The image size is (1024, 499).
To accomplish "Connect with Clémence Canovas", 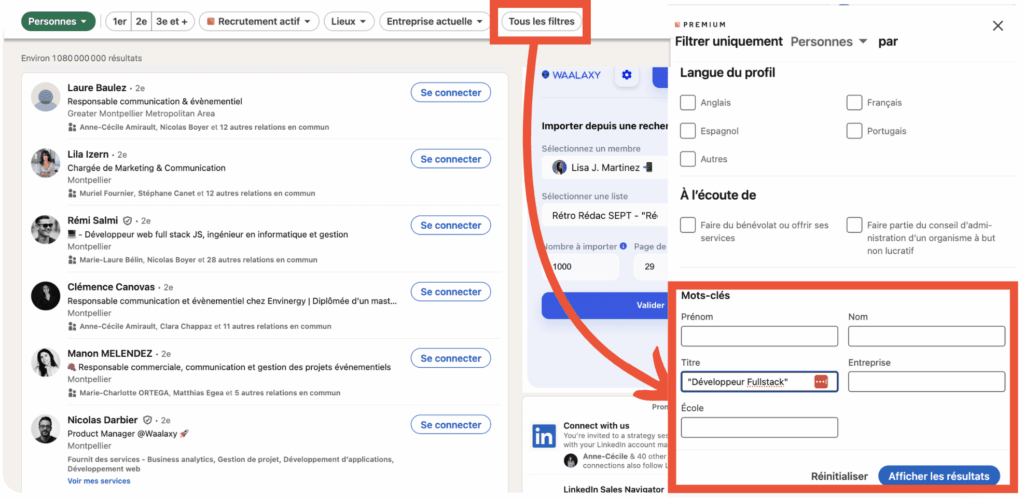I will (x=450, y=292).
